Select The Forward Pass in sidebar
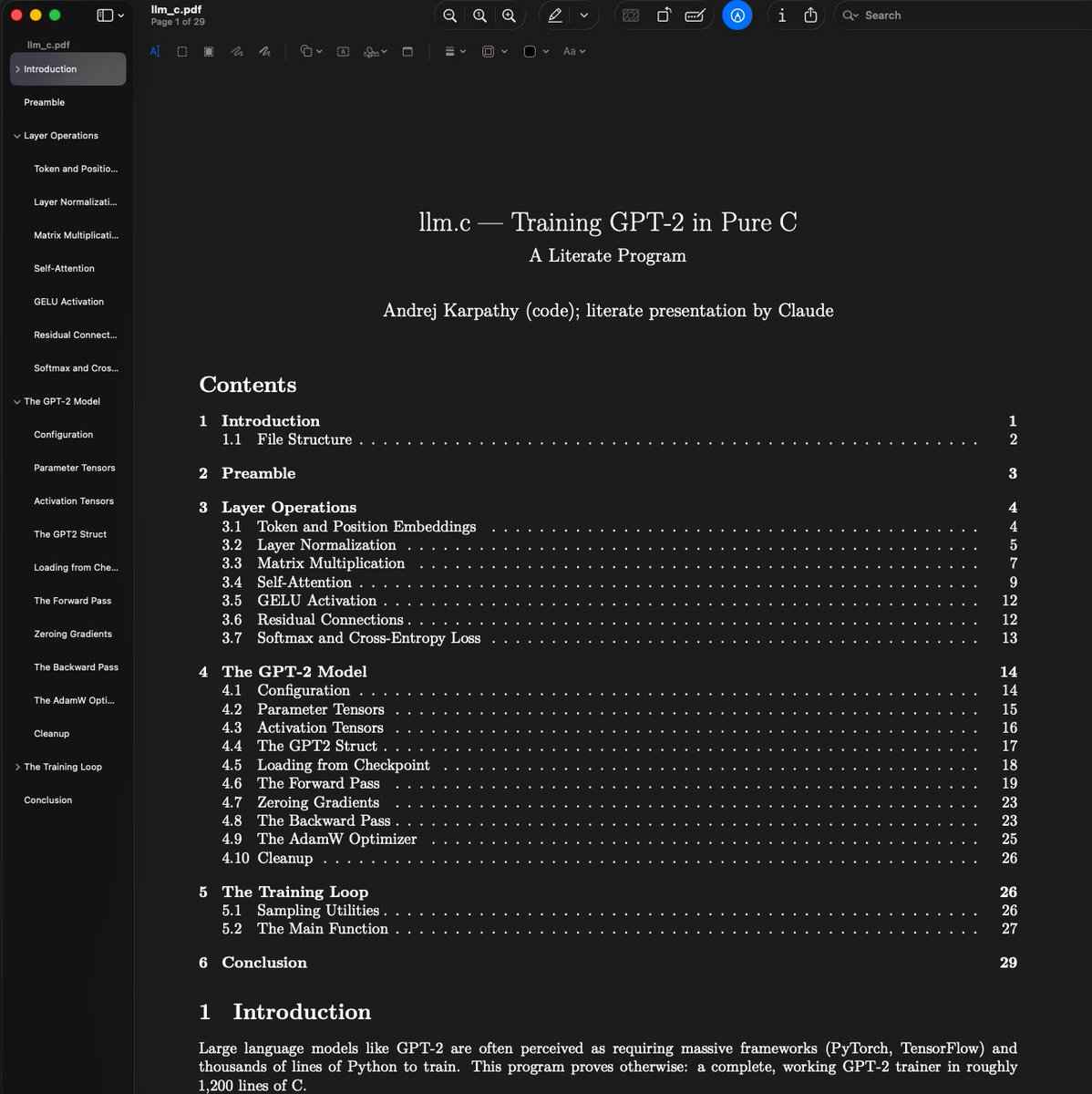This screenshot has height=1094, width=1092. pyautogui.click(x=73, y=601)
